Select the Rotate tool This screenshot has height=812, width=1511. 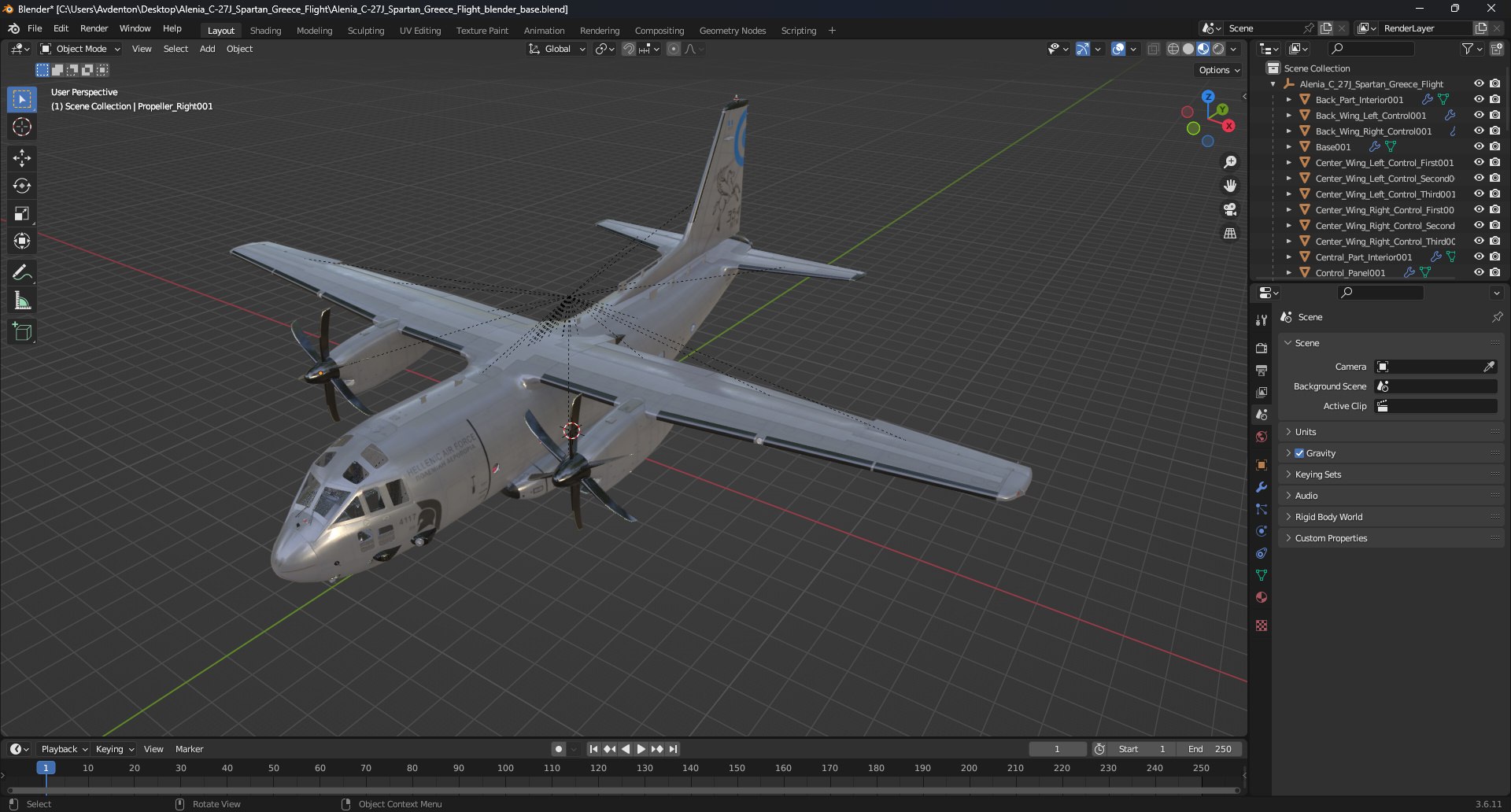coord(22,186)
